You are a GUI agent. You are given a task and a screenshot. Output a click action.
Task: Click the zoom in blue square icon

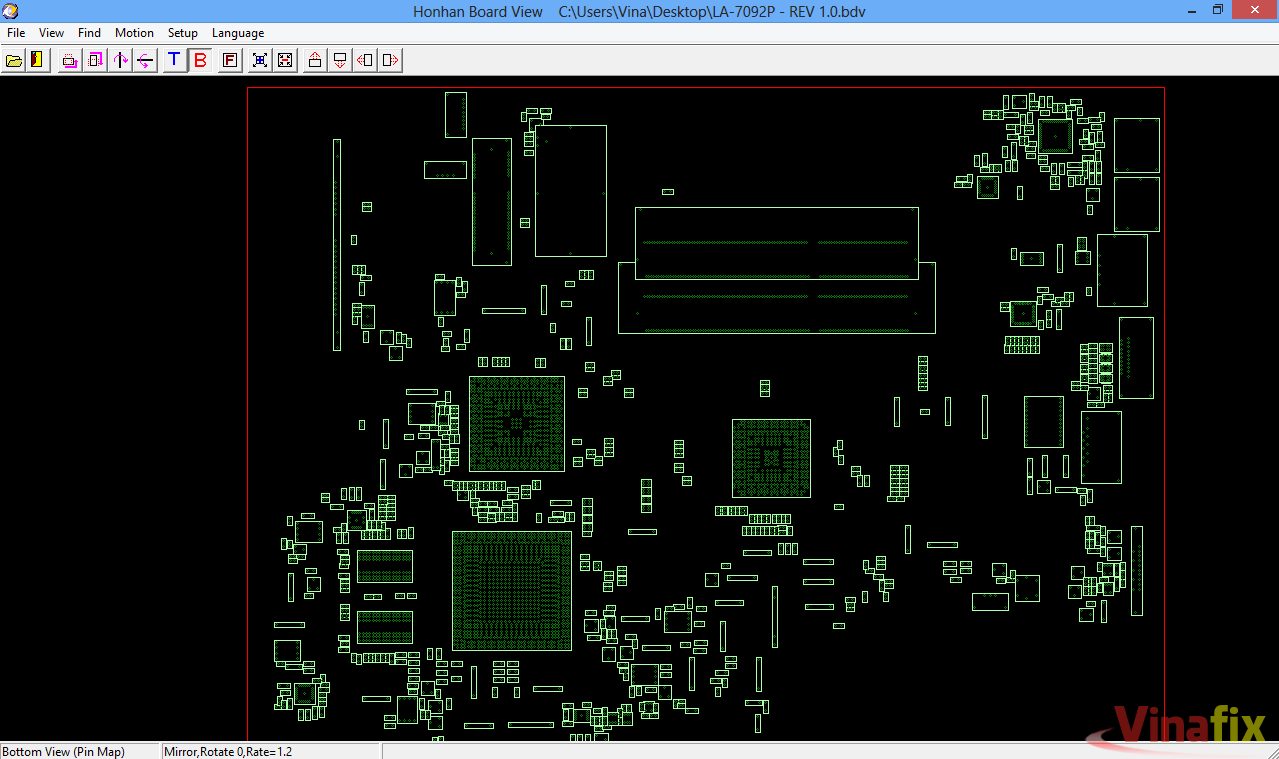pyautogui.click(x=260, y=60)
